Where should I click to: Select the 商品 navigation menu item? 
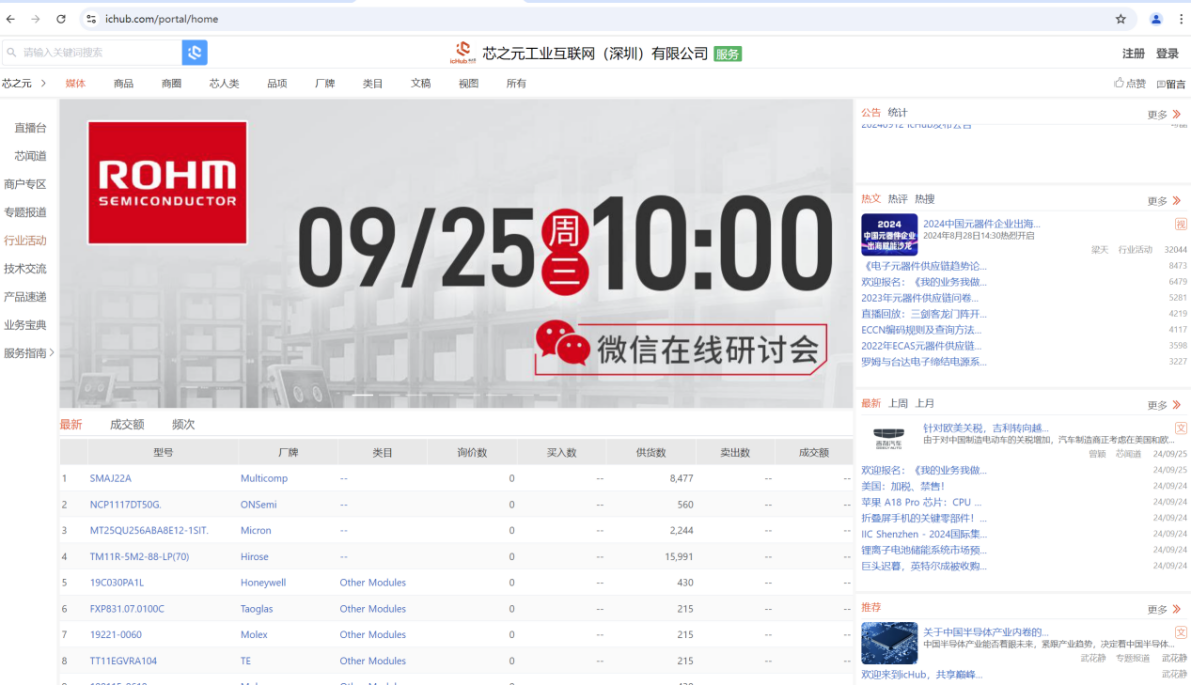tap(123, 83)
